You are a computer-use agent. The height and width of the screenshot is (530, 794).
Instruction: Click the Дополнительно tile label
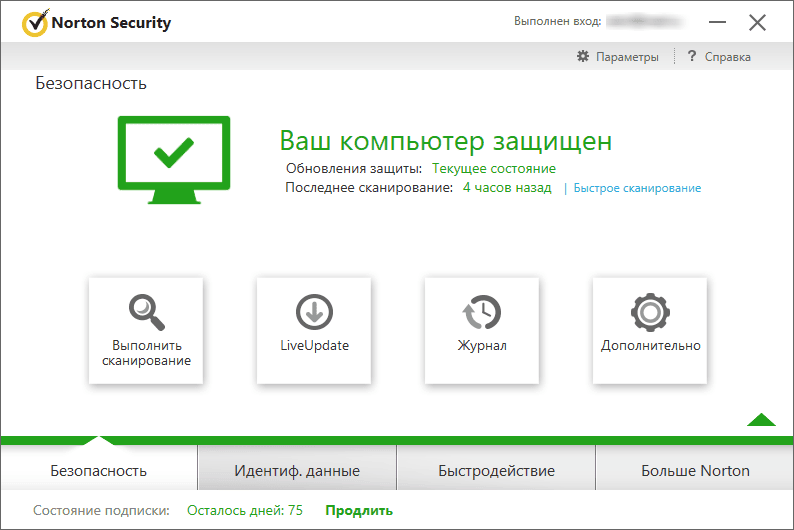(651, 345)
